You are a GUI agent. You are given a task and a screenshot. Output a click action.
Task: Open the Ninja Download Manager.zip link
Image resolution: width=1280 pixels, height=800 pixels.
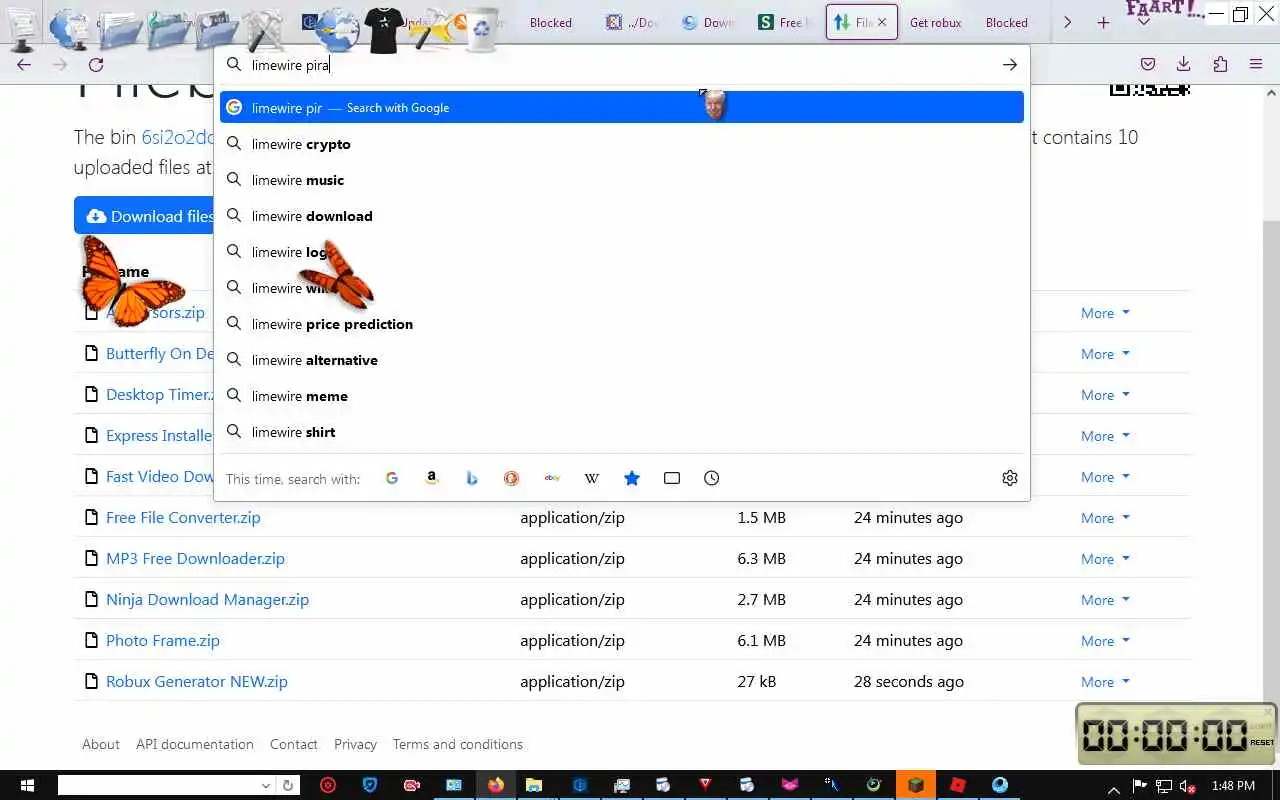(207, 600)
